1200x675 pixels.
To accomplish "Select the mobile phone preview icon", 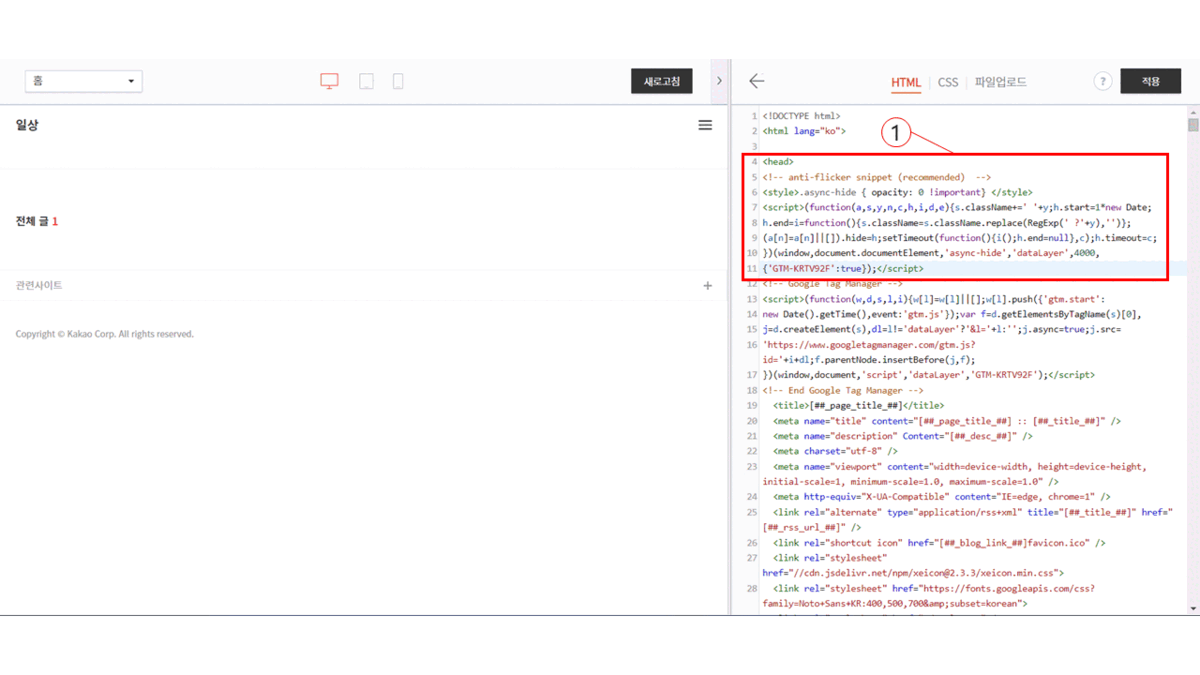I will point(398,81).
